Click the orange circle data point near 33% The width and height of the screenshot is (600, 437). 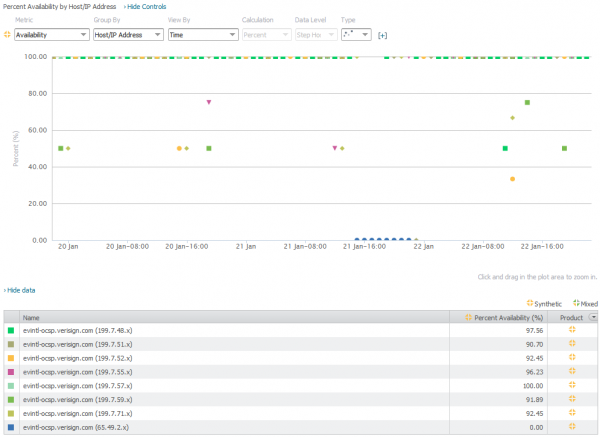pos(512,179)
